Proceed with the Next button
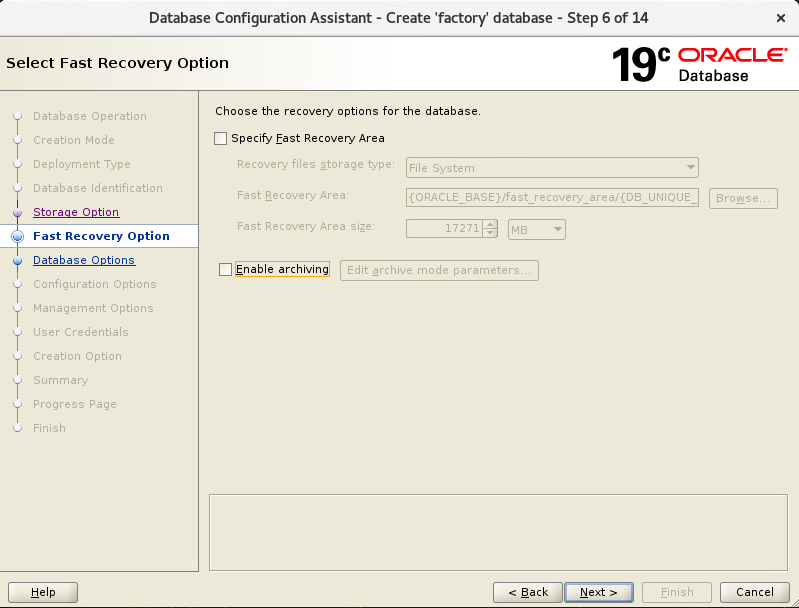This screenshot has height=608, width=799. tap(599, 592)
